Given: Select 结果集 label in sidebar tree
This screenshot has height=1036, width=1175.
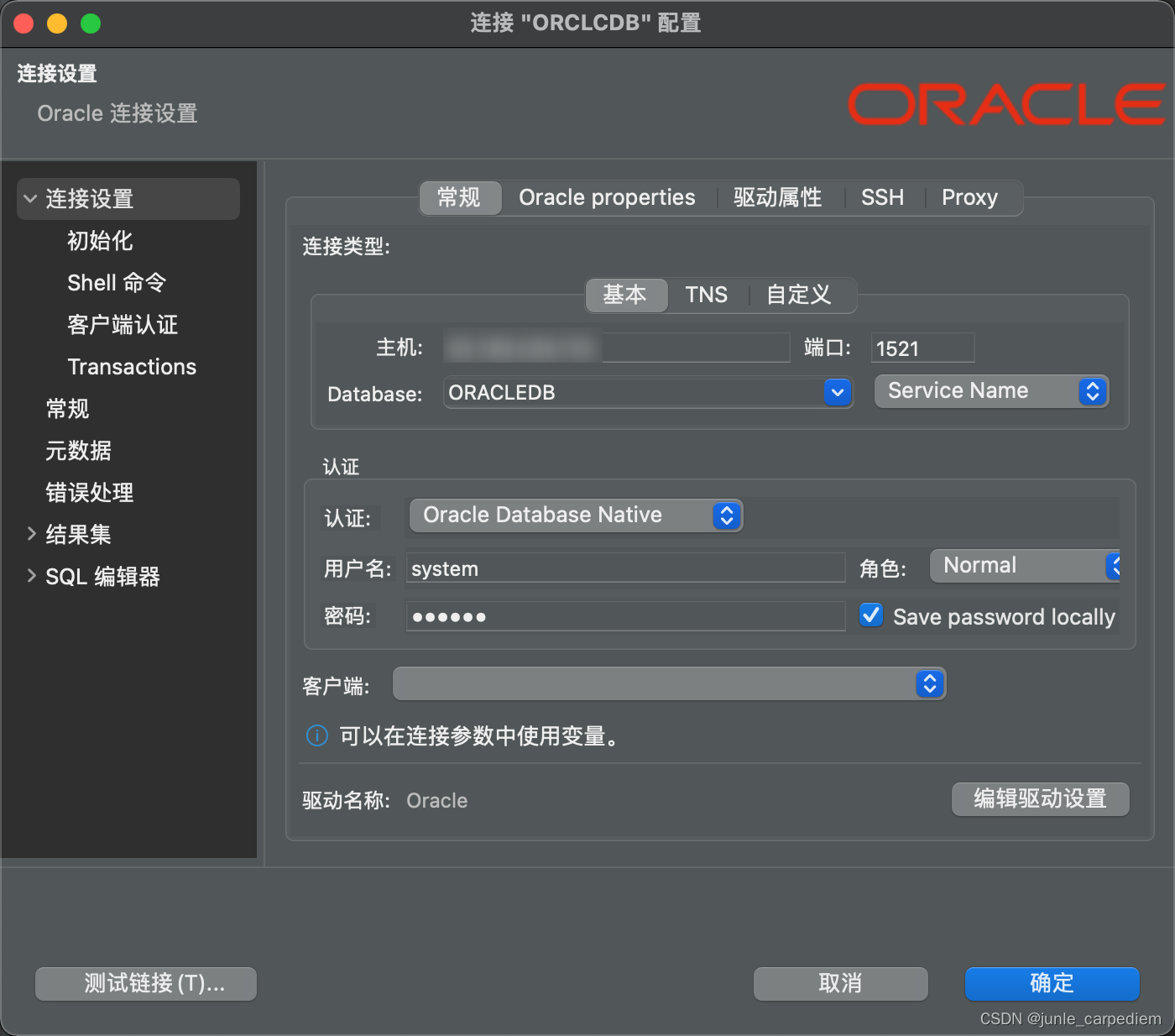Looking at the screenshot, I should point(78,535).
